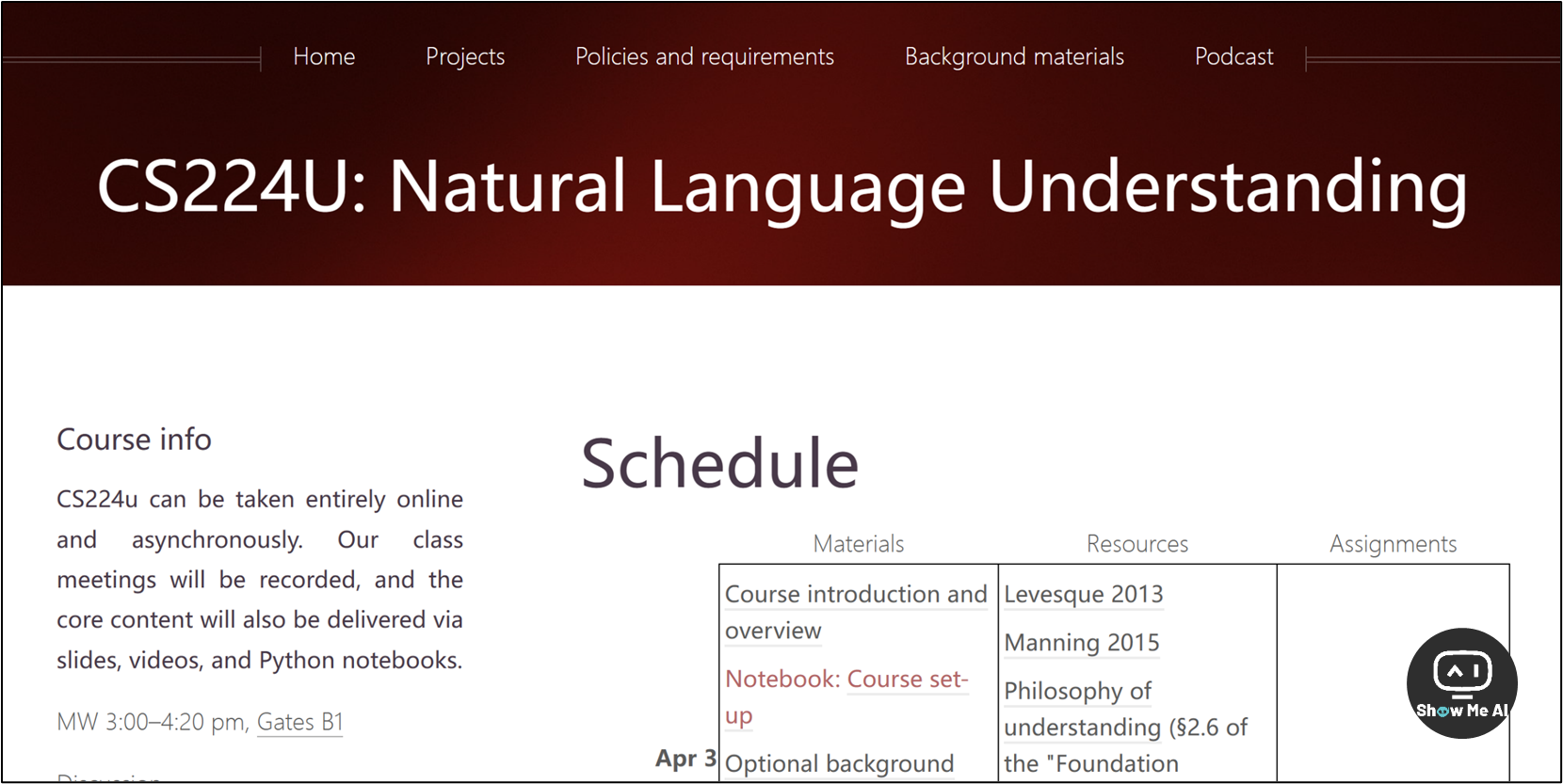Click the Assignments column header

[1393, 544]
